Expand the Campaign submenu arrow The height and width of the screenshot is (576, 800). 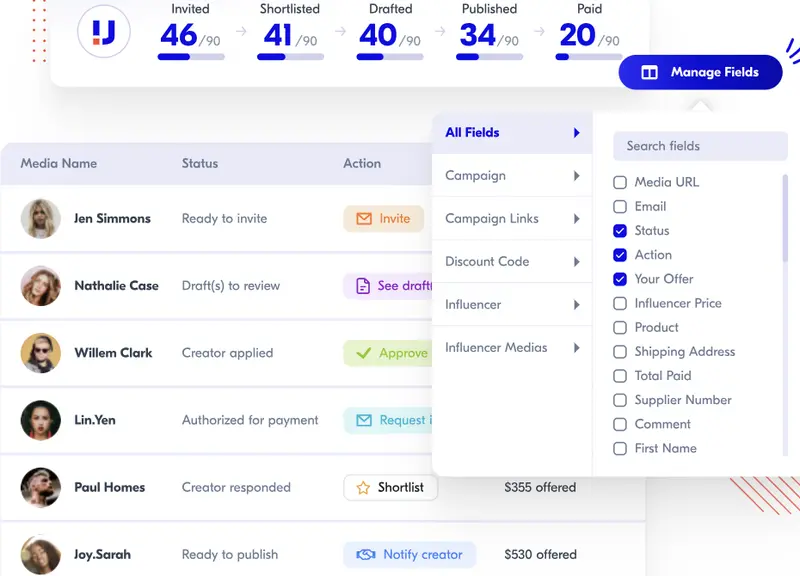[x=577, y=176]
